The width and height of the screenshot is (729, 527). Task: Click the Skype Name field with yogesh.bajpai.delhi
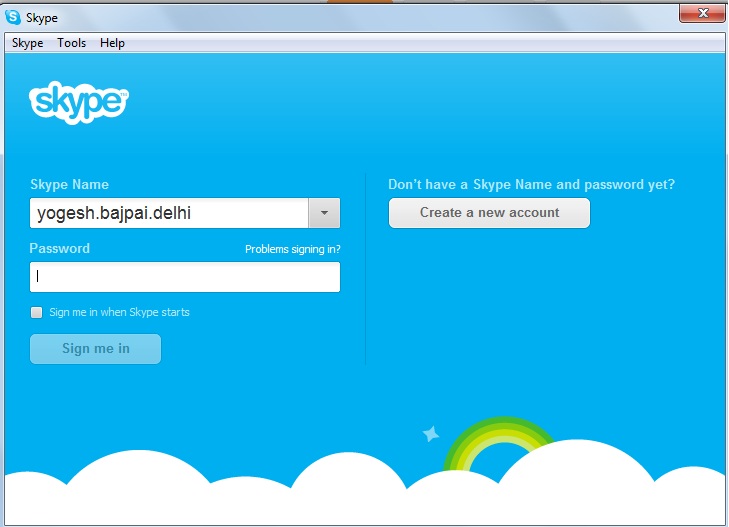tap(169, 213)
